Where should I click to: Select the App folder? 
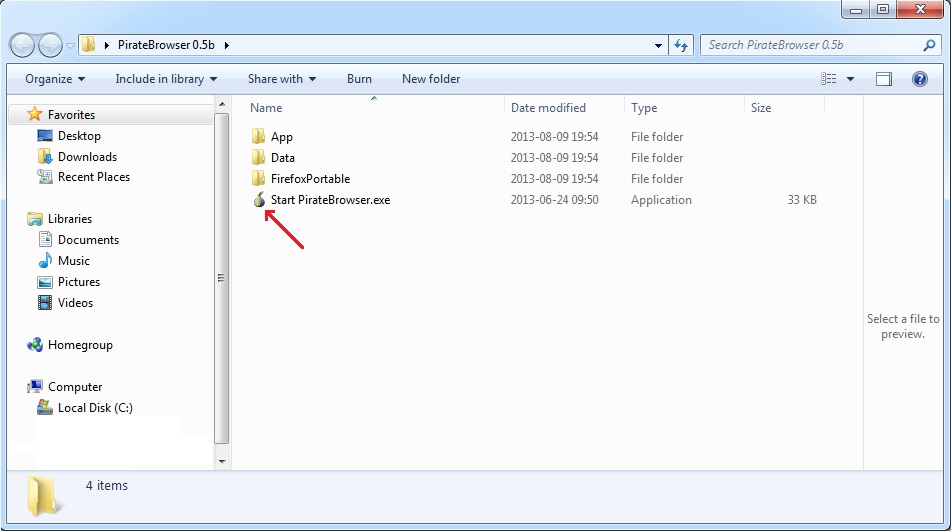281,137
